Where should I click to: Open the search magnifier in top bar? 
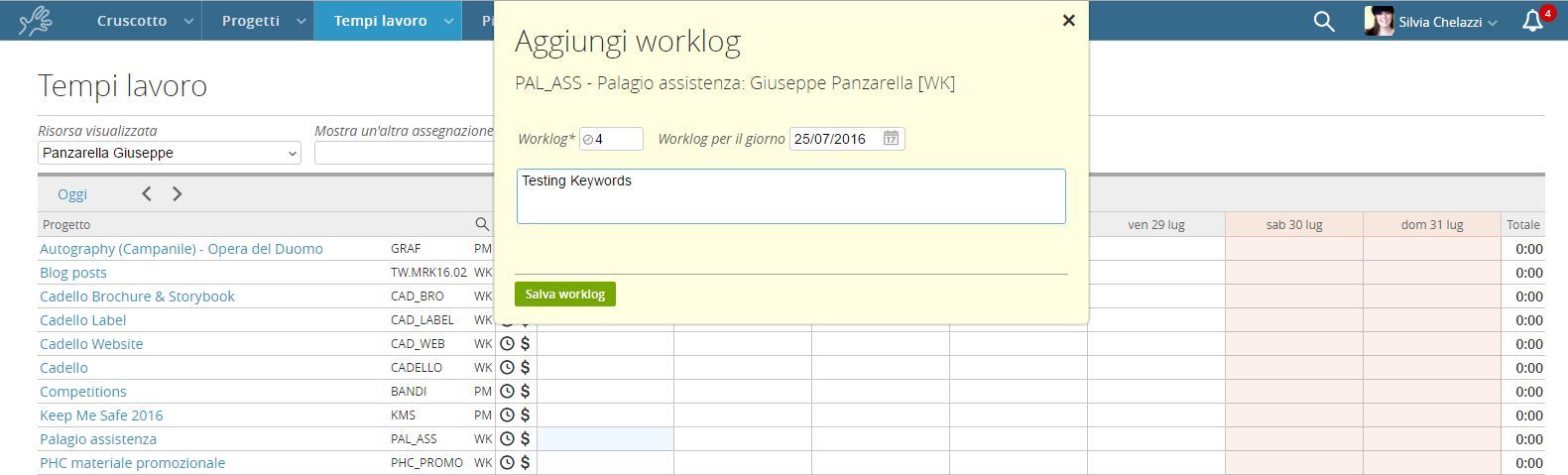1323,21
